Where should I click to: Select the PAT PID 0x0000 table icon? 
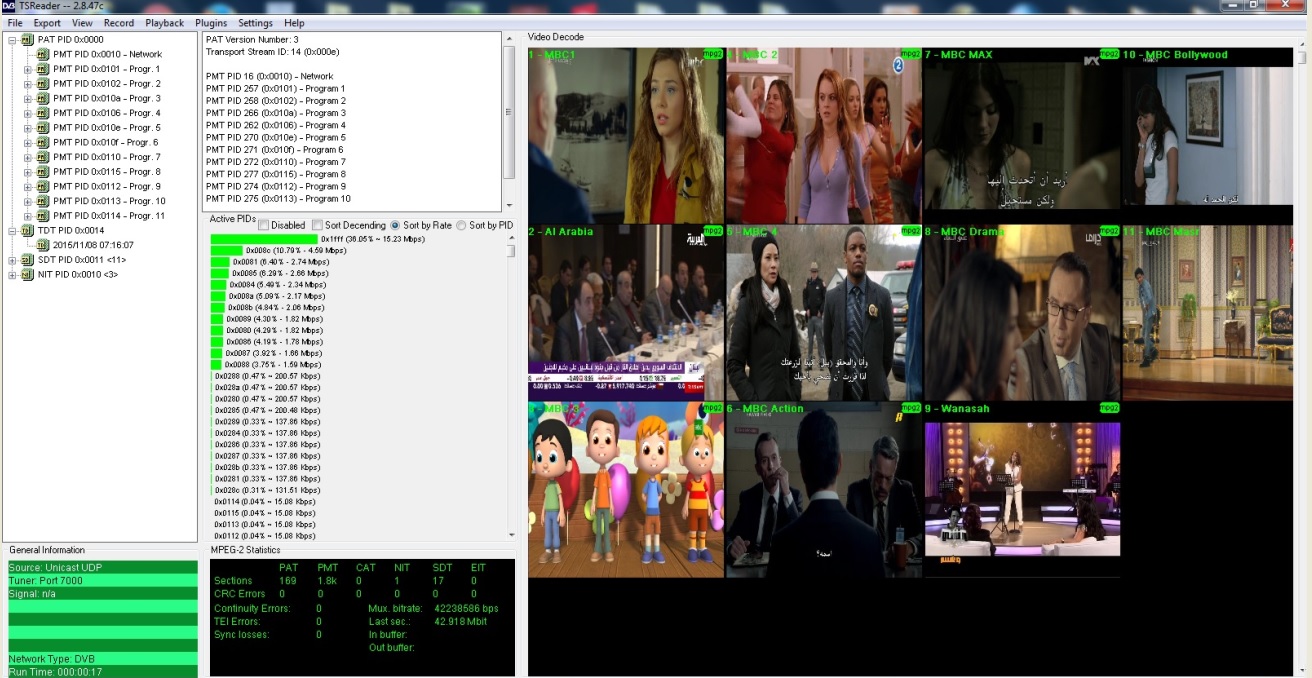click(28, 40)
